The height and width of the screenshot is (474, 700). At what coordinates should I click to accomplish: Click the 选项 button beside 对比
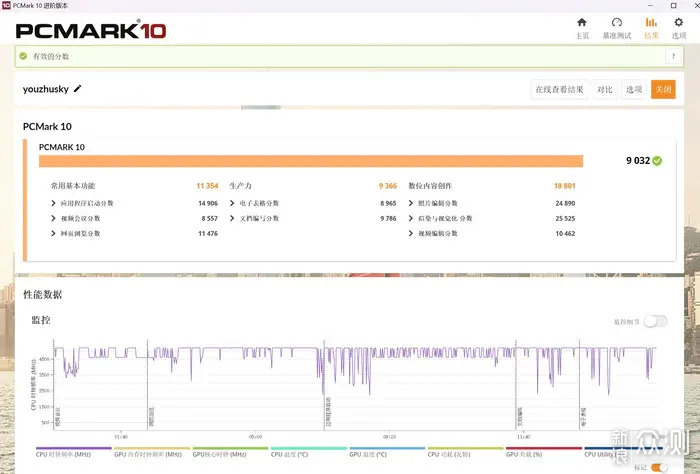click(x=634, y=89)
